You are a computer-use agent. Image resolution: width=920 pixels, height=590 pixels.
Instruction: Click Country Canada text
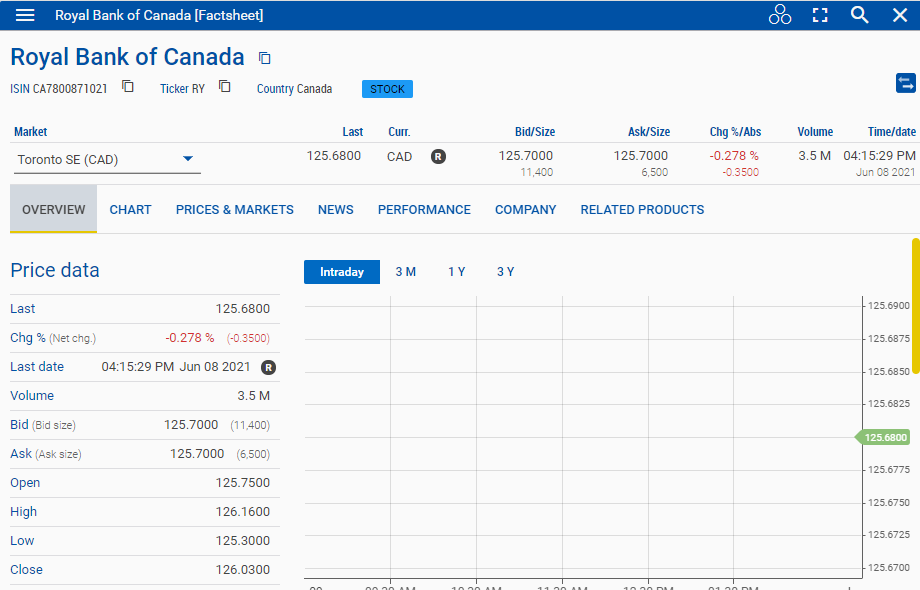click(294, 89)
